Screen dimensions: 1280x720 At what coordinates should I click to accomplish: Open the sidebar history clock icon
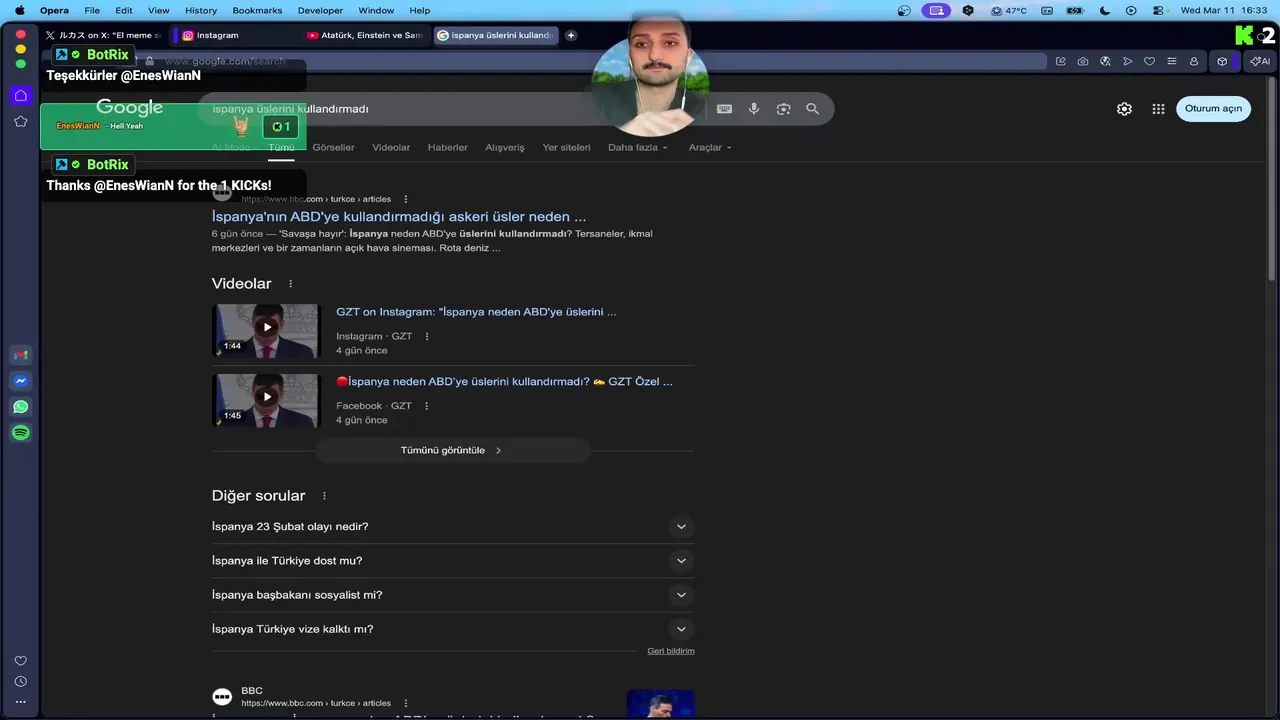20,682
